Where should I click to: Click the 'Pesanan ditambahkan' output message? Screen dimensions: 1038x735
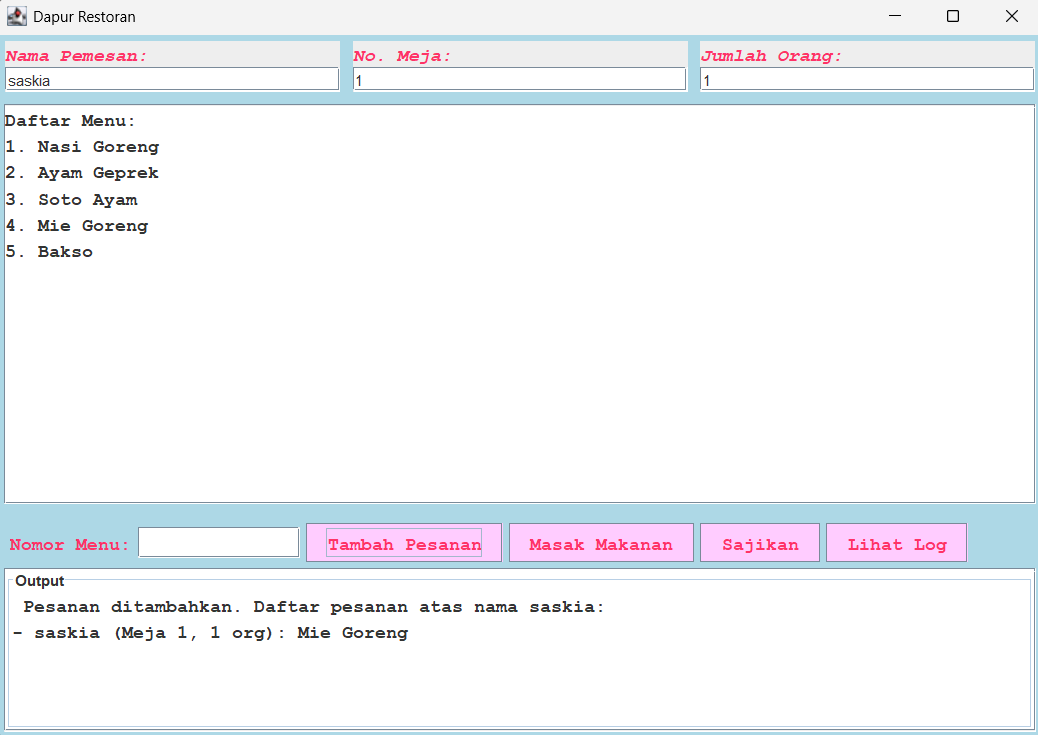313,607
